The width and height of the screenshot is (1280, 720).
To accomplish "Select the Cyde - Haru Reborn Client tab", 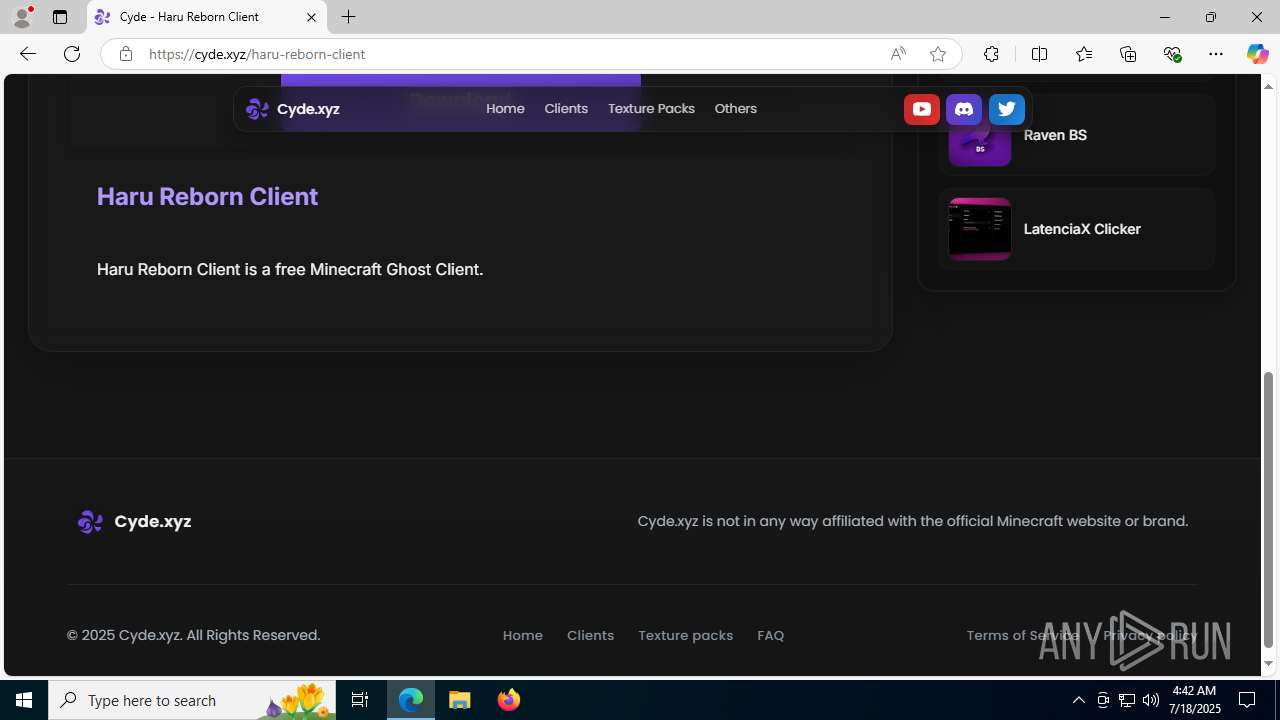I will tap(206, 17).
